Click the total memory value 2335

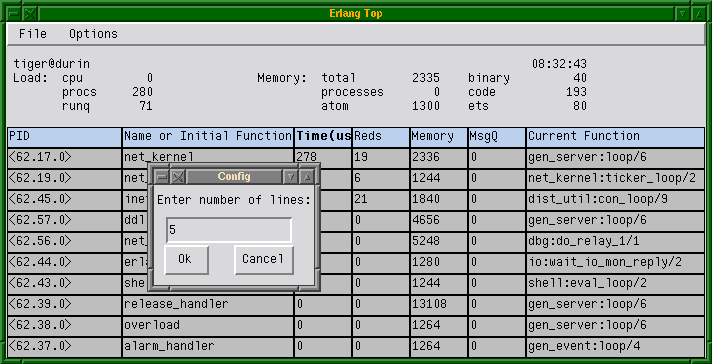[x=426, y=78]
